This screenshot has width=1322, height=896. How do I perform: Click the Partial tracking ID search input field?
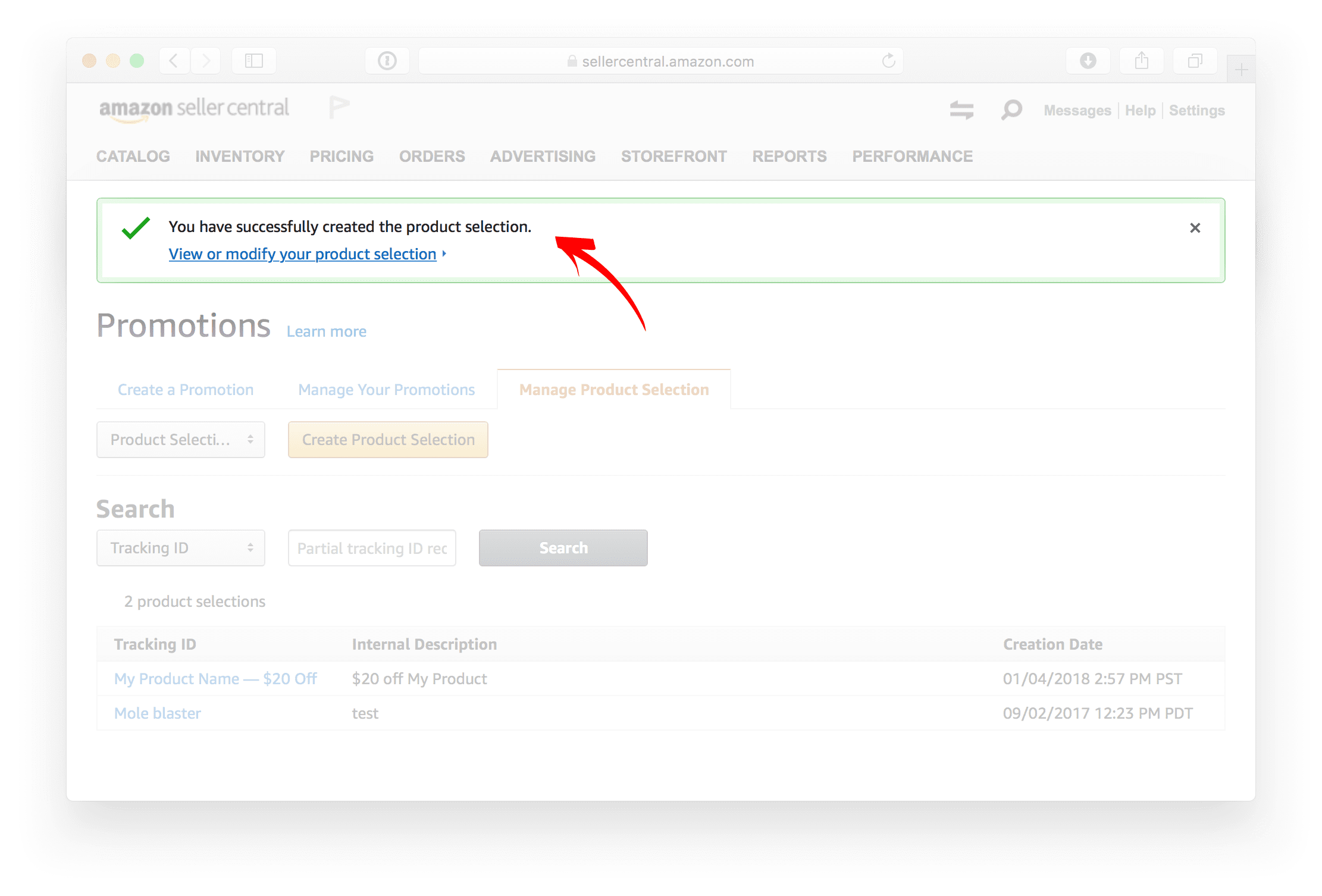point(372,548)
